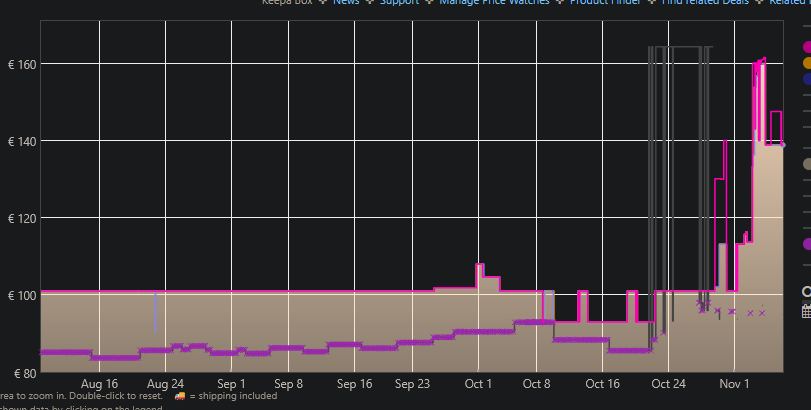Toggle the pink legend dot series
The image size is (811, 410).
tap(807, 47)
